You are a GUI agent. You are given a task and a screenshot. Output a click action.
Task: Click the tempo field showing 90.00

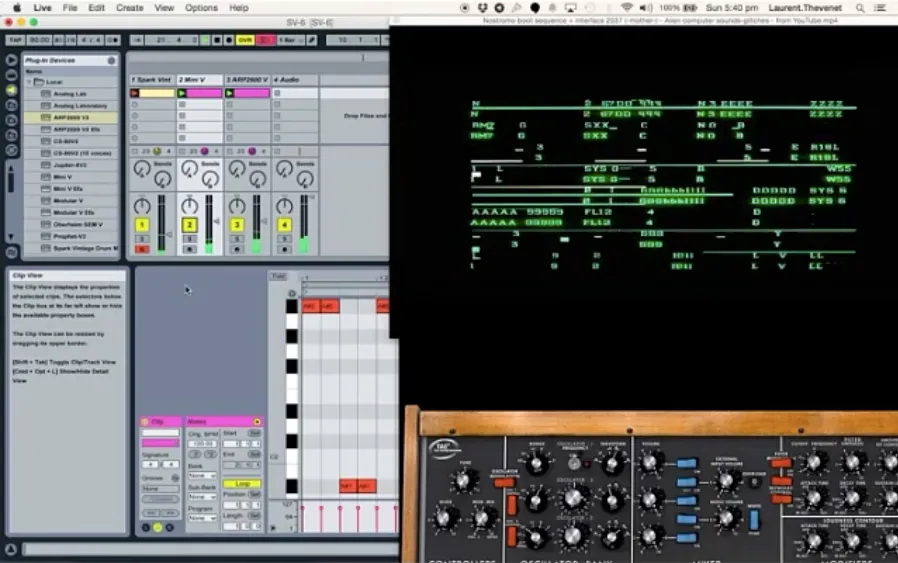click(x=39, y=40)
